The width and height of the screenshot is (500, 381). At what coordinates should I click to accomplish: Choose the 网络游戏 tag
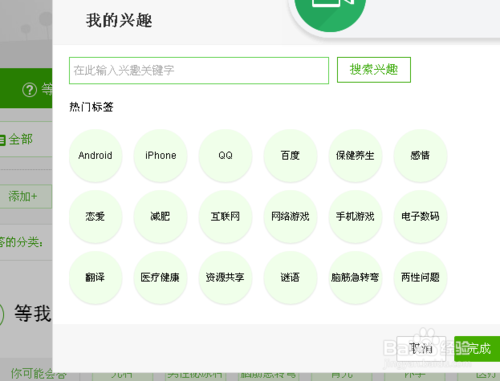(x=290, y=217)
